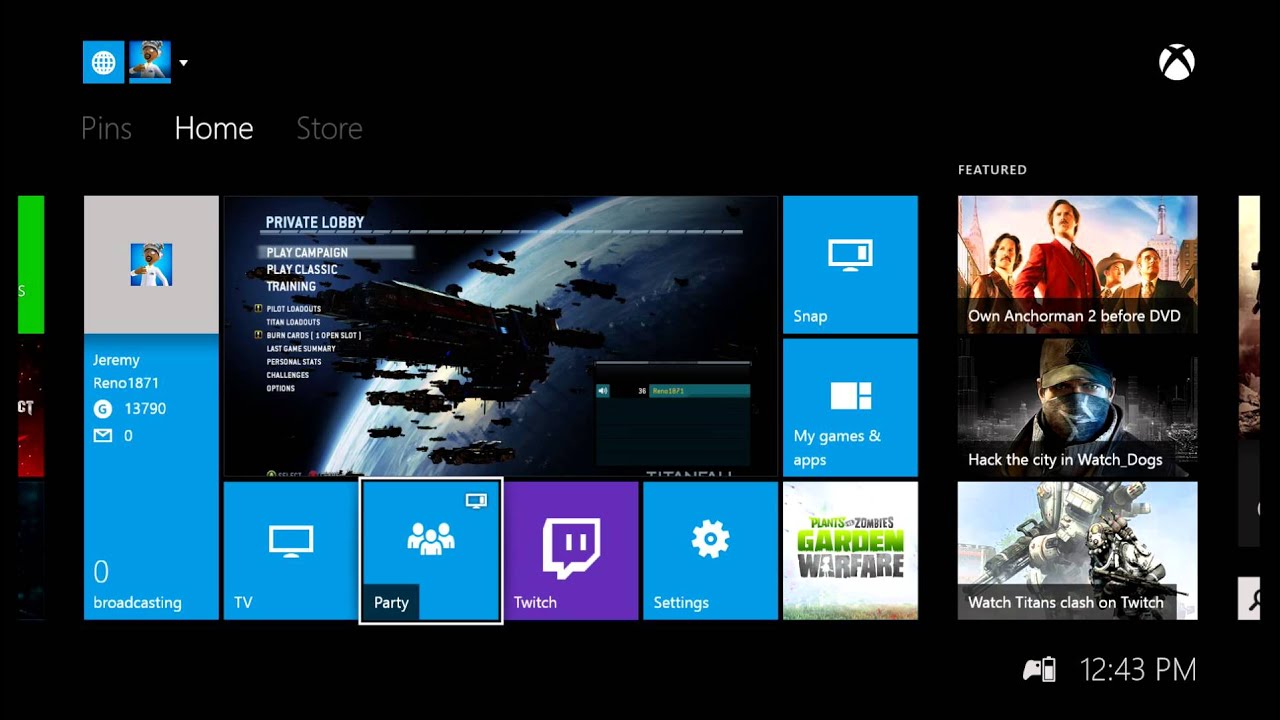Click the snapped indicator on Party tile
The height and width of the screenshot is (720, 1280).
coord(476,500)
